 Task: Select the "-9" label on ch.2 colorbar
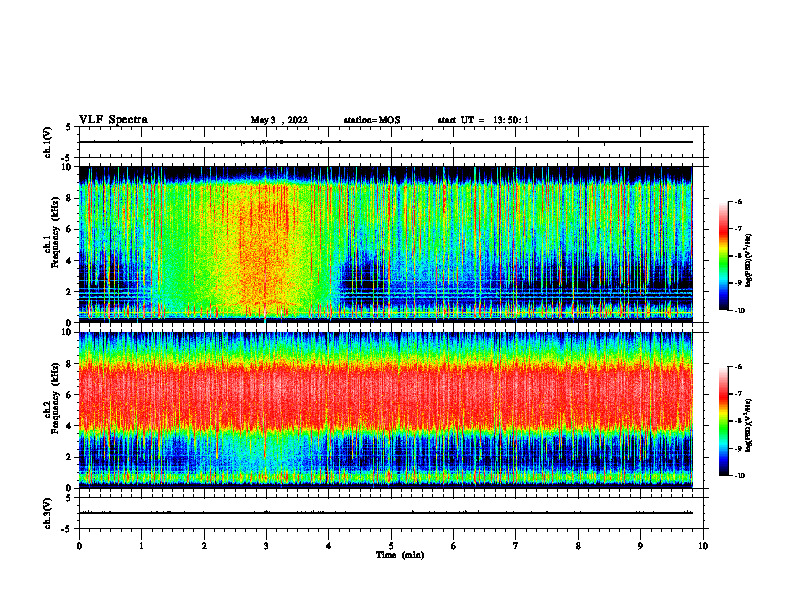tap(739, 448)
